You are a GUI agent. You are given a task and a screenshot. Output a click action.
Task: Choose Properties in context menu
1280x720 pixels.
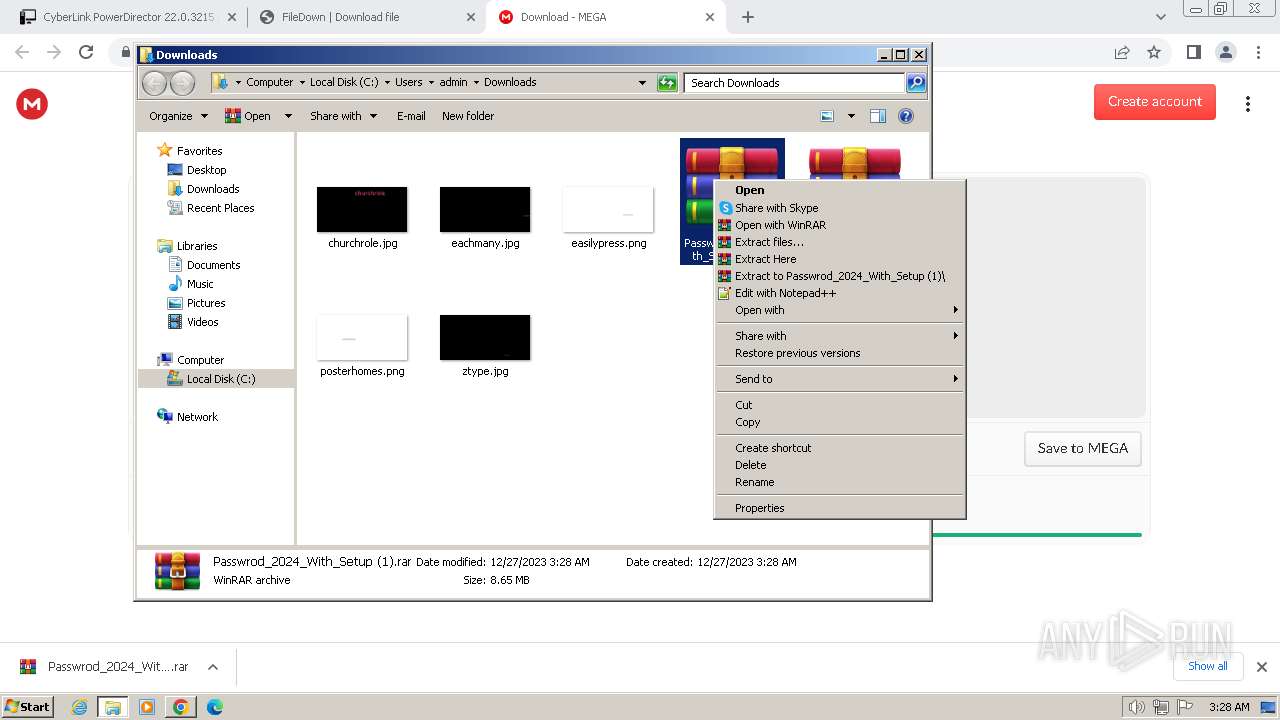pos(839,508)
